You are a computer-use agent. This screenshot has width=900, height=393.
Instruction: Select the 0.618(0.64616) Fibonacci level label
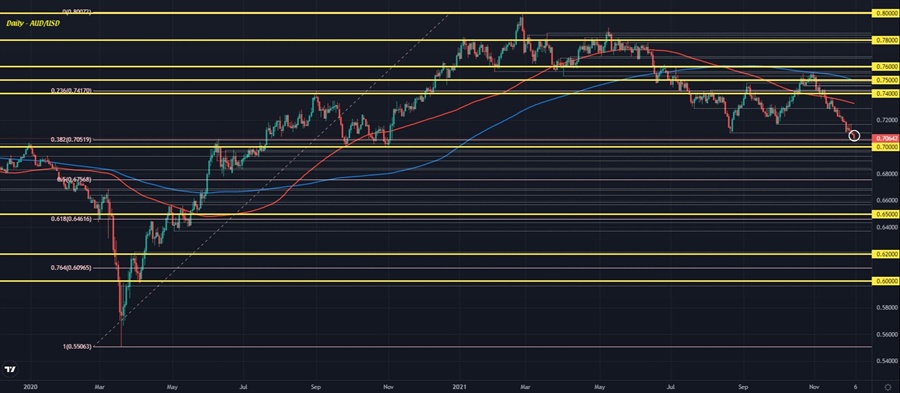point(71,219)
